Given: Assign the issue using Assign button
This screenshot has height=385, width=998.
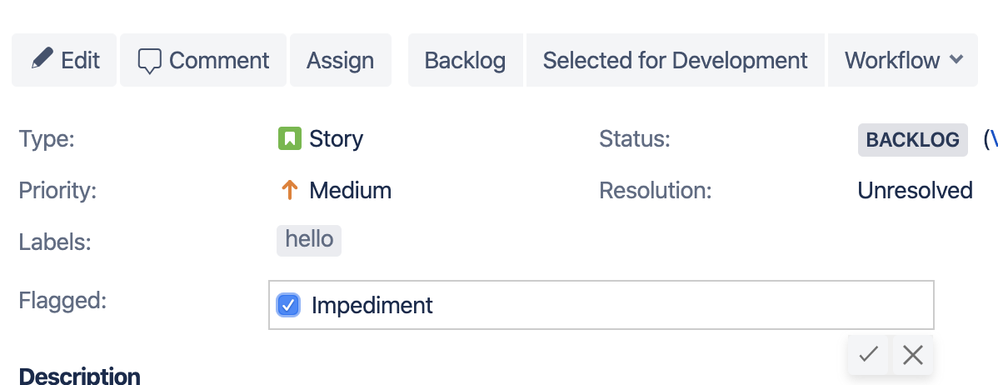Looking at the screenshot, I should click(341, 60).
